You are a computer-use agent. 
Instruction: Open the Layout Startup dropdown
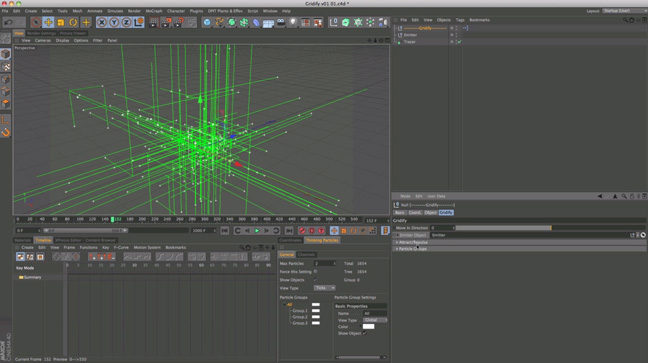tap(624, 11)
